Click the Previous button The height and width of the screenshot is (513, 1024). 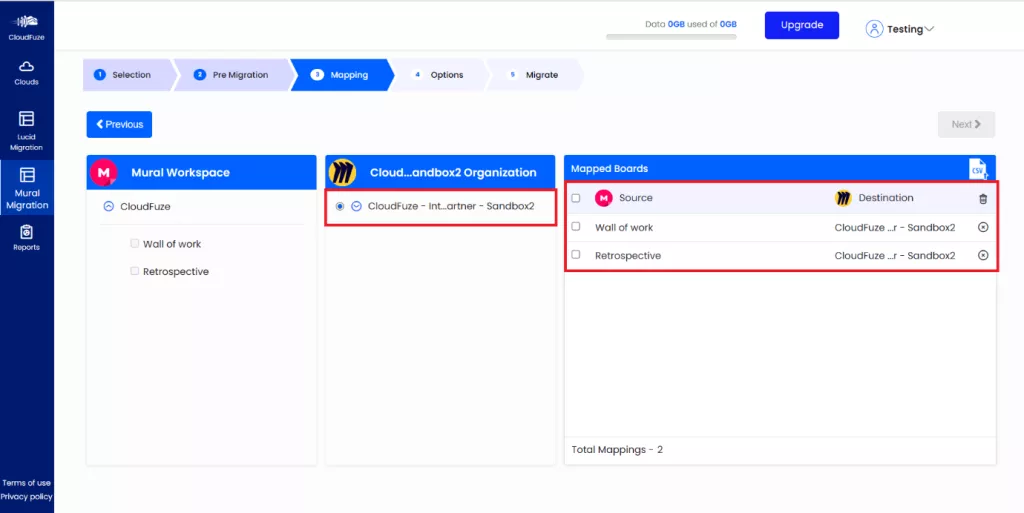(x=120, y=124)
